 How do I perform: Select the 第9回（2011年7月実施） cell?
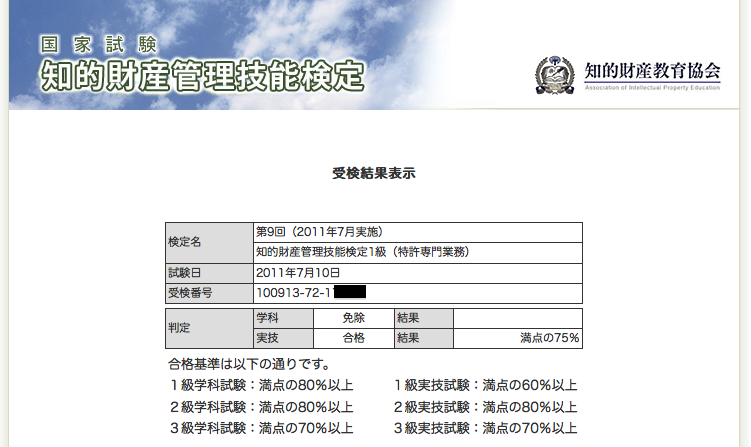418,232
